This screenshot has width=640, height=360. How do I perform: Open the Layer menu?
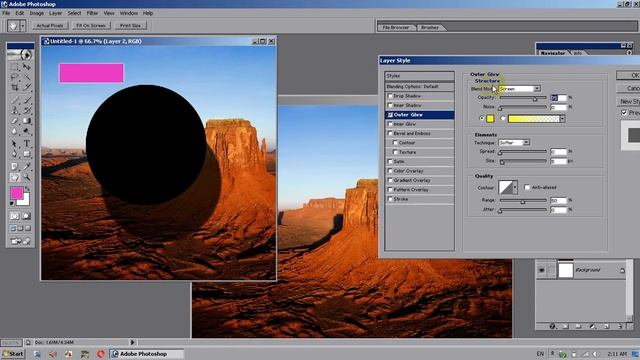coord(55,13)
